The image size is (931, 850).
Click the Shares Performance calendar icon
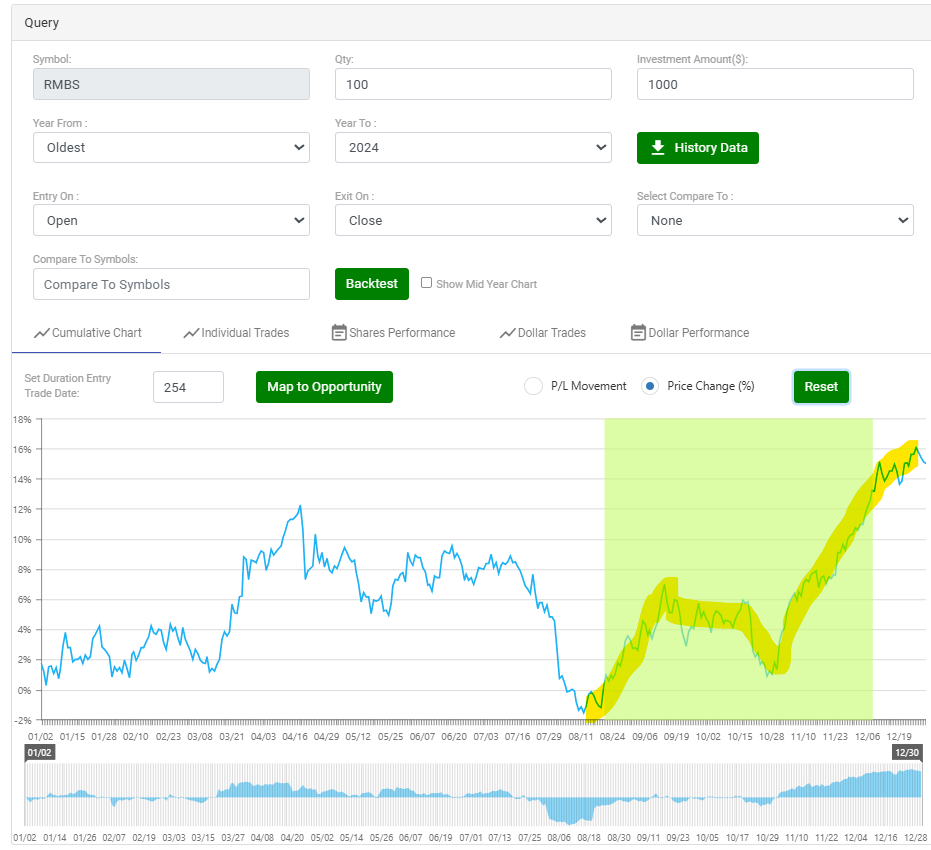pyautogui.click(x=339, y=332)
